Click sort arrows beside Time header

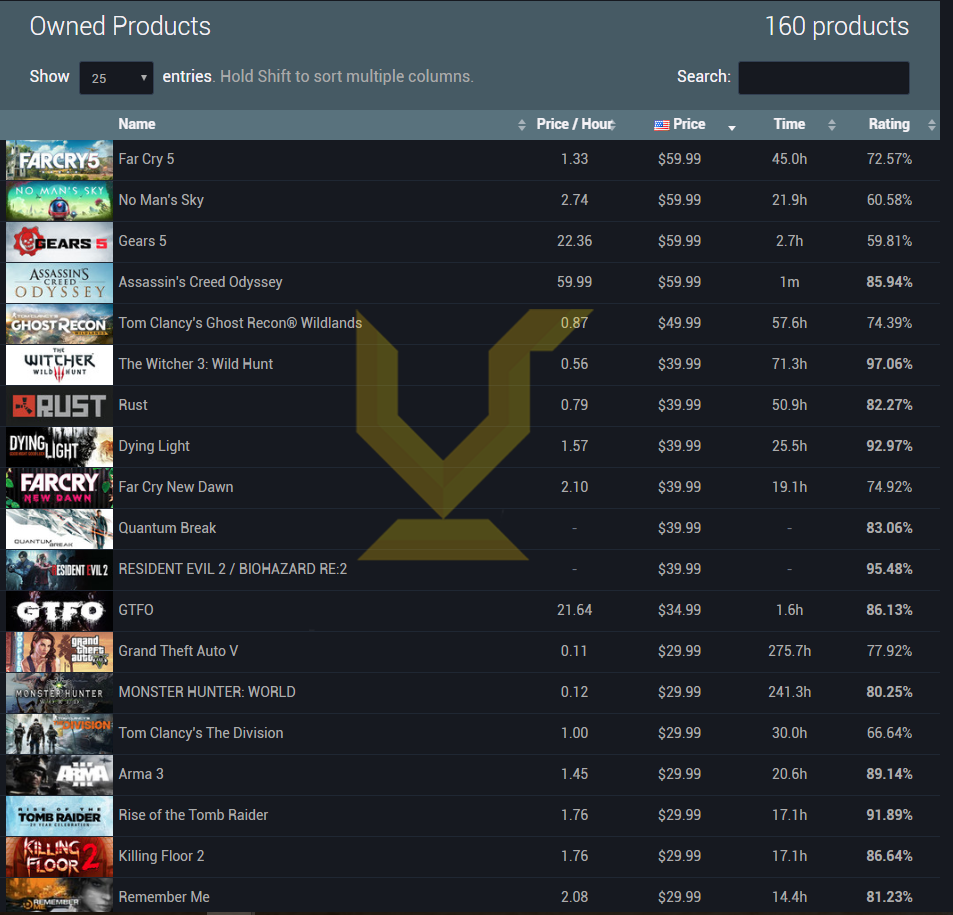tap(831, 125)
